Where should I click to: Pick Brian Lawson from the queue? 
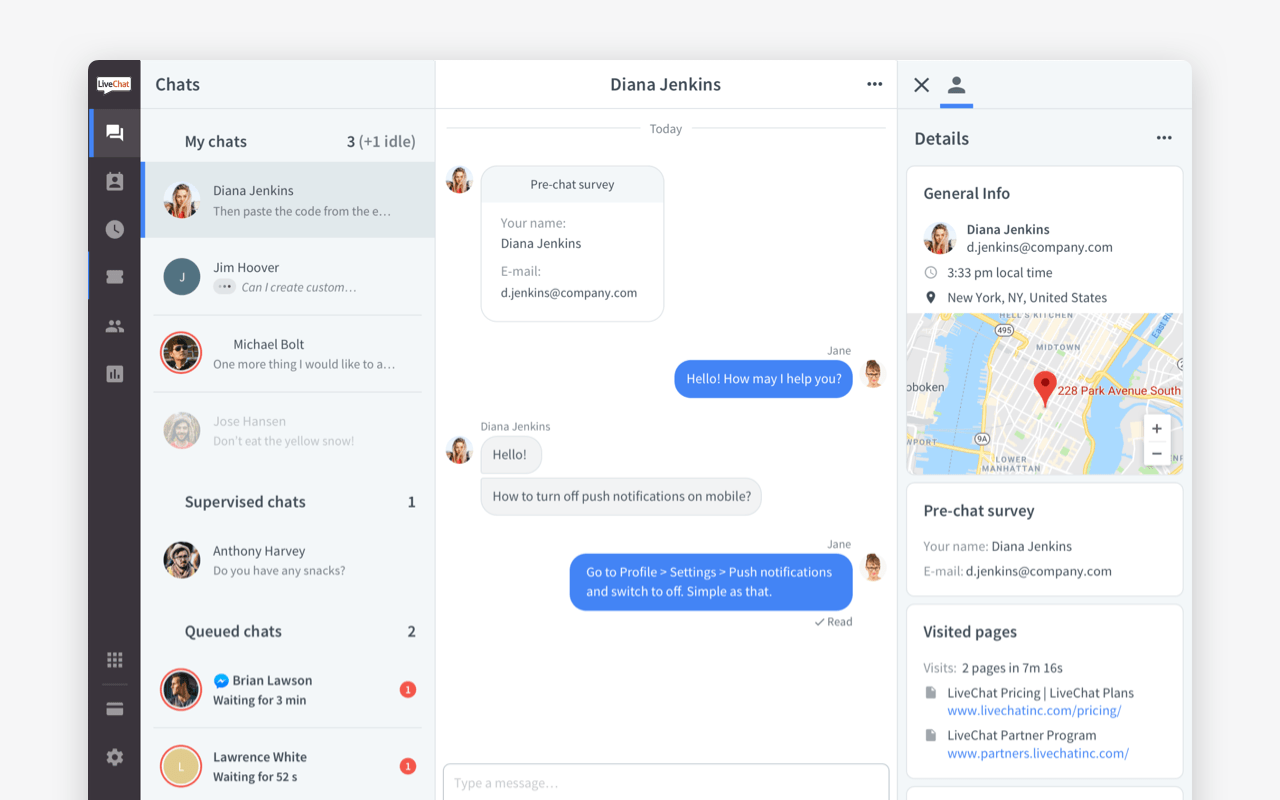click(x=288, y=690)
